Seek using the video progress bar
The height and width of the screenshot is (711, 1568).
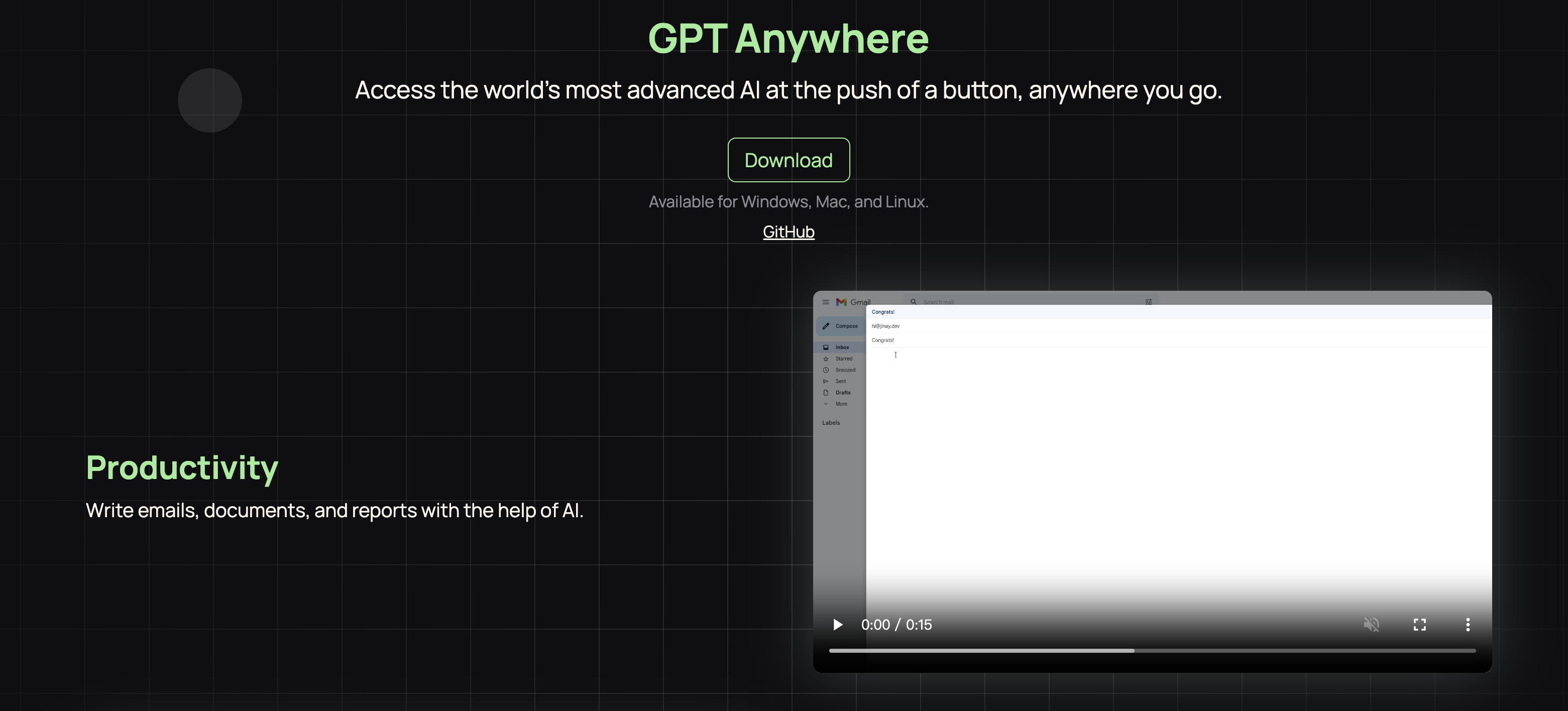coord(1152,651)
